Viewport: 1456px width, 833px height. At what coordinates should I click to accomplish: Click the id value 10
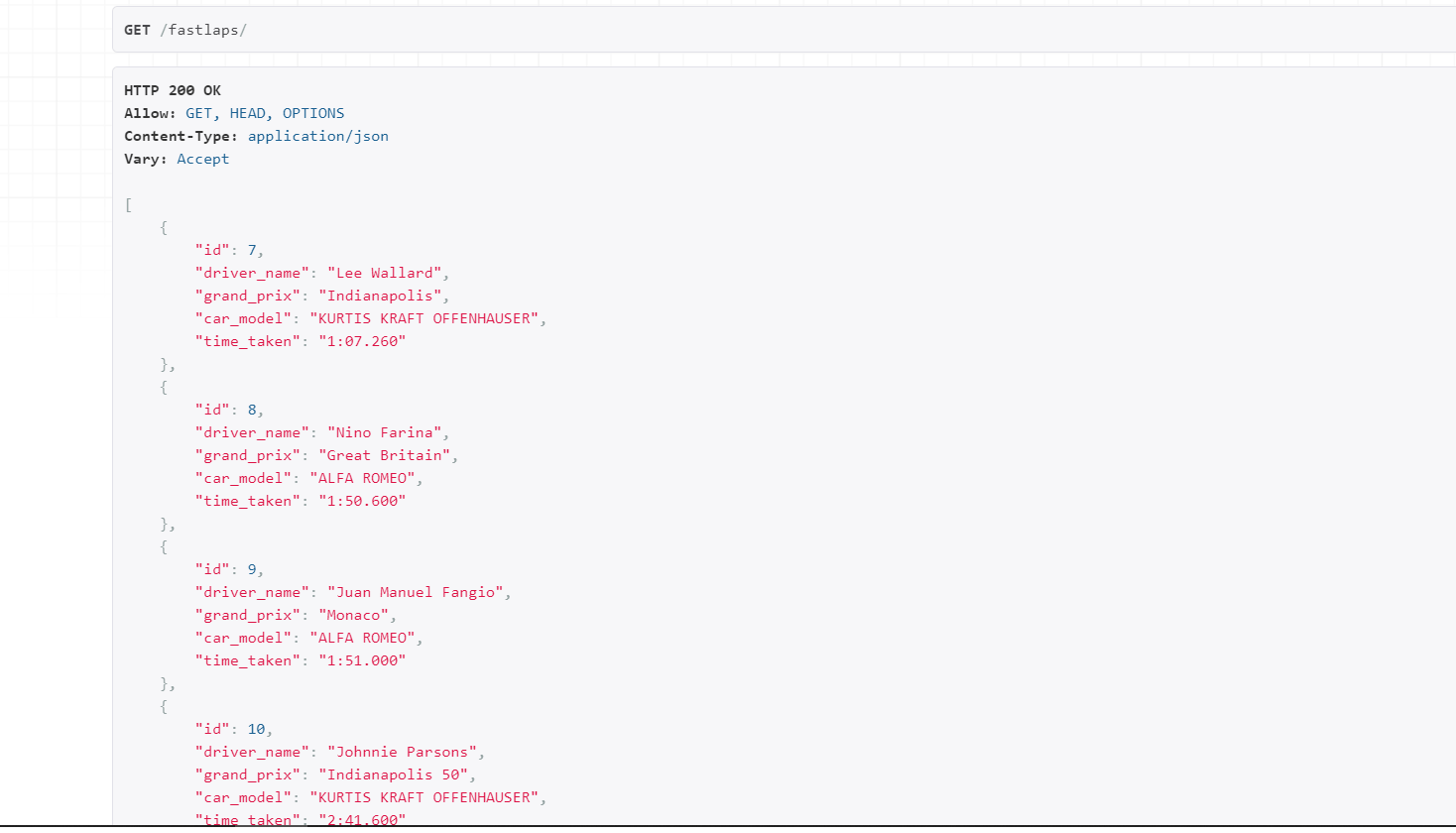[256, 729]
